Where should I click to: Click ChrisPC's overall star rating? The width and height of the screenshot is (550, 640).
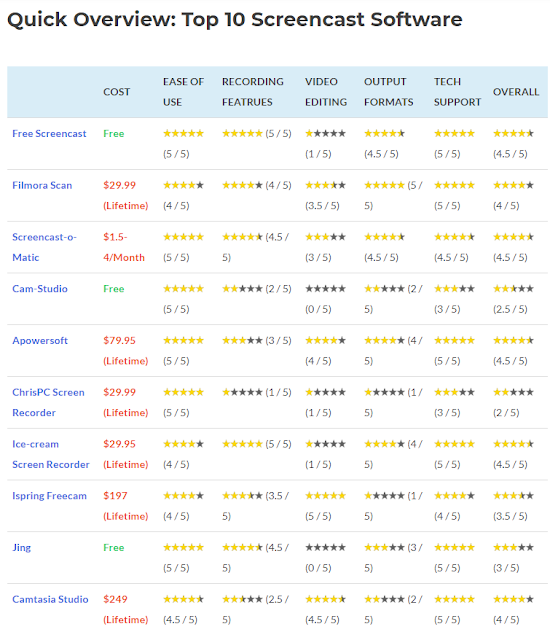click(513, 392)
